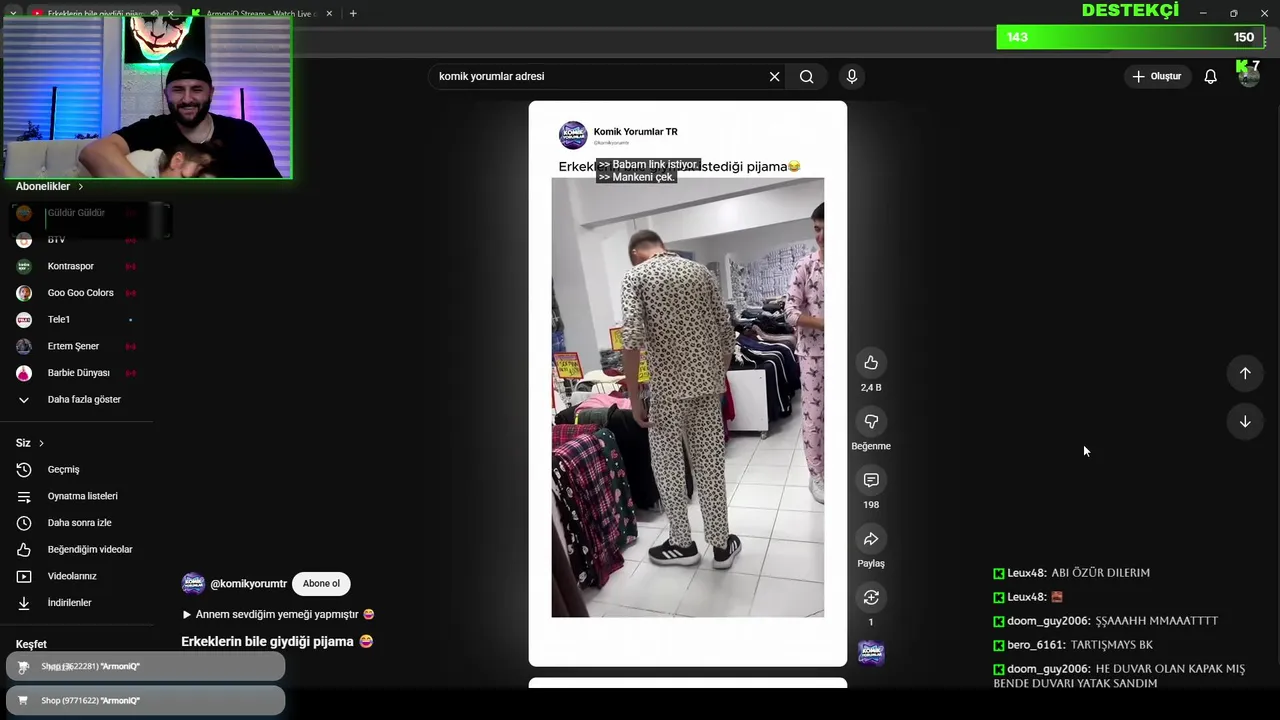Click the green DESTEKÇİ goal progress bar

coord(1130,37)
